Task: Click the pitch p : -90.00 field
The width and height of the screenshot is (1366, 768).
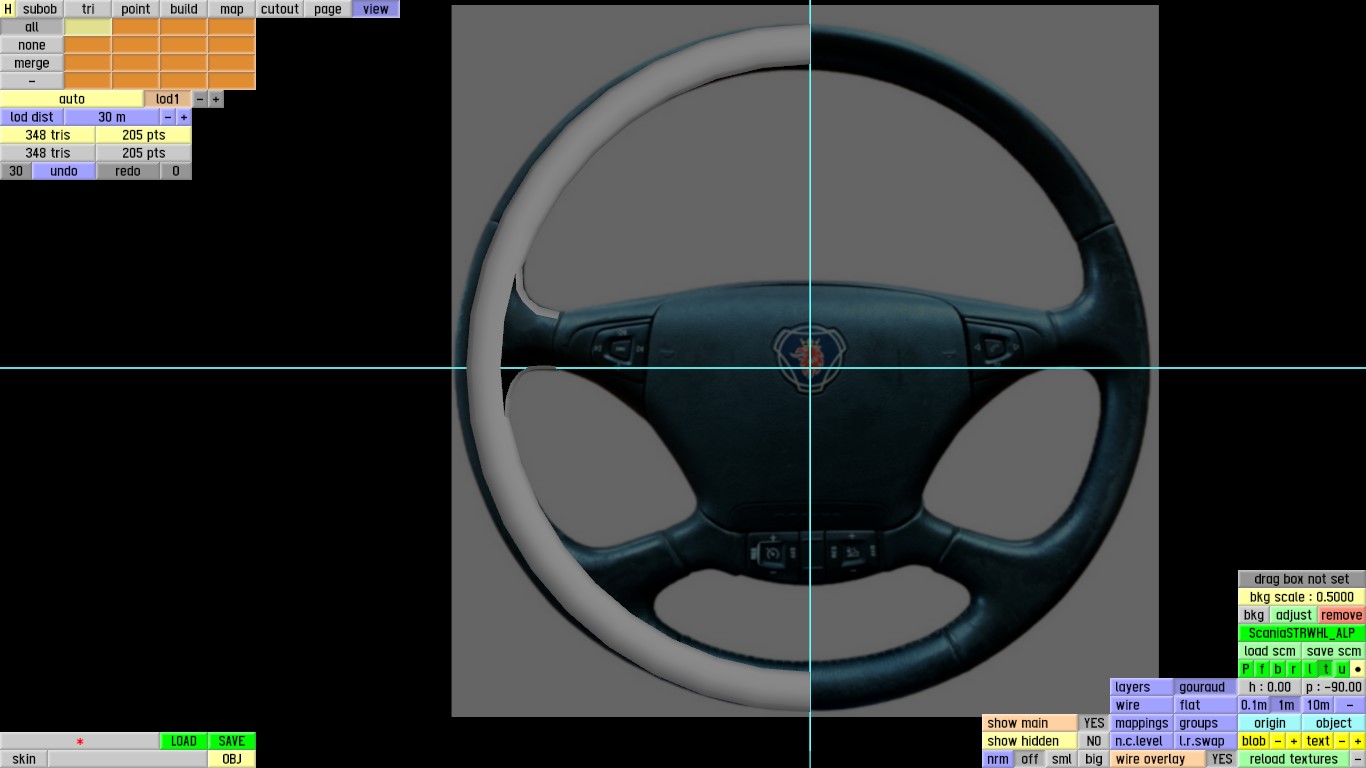Action: pos(1334,687)
